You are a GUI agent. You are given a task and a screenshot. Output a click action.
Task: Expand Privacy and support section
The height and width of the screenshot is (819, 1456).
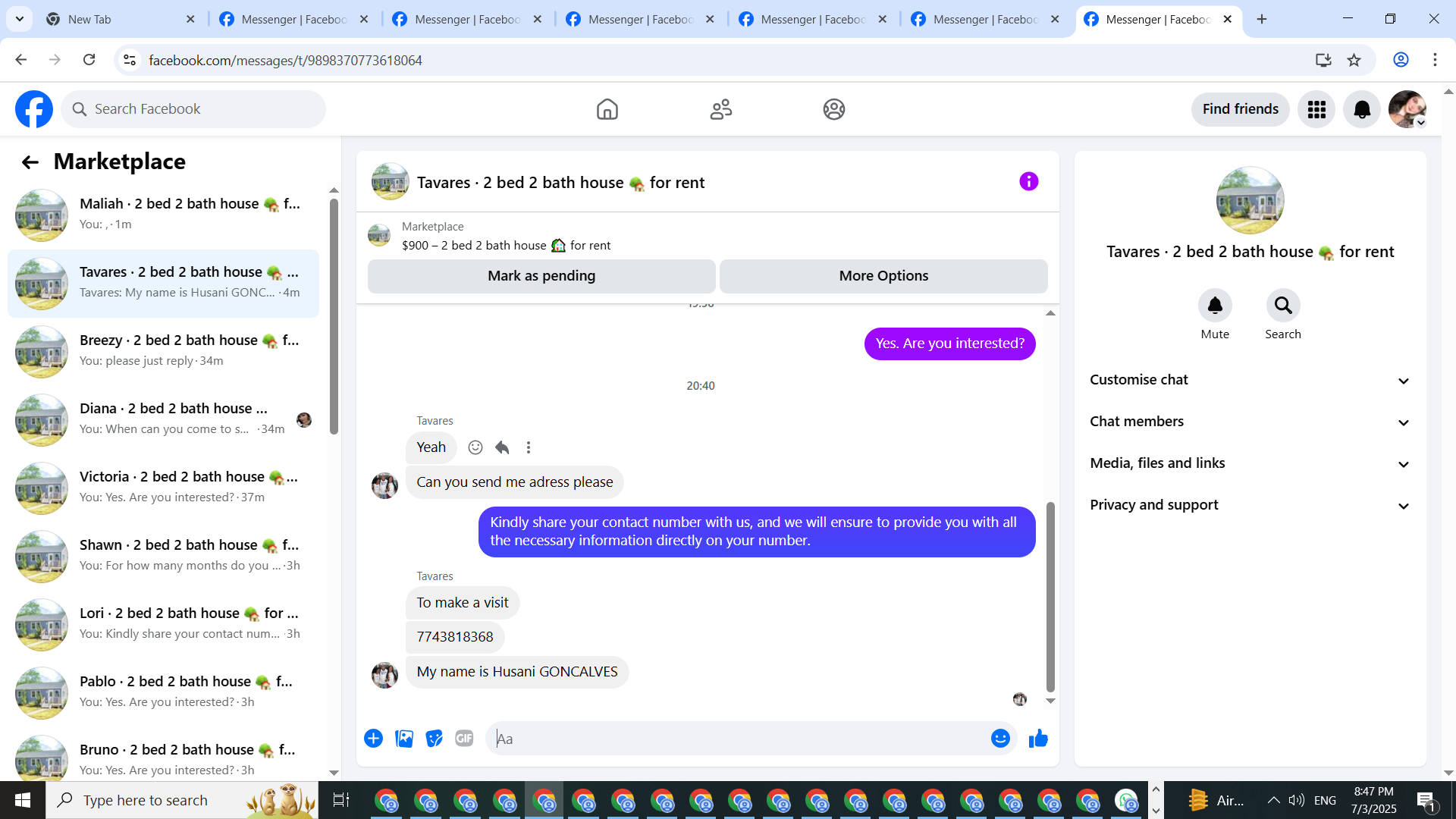point(1250,505)
